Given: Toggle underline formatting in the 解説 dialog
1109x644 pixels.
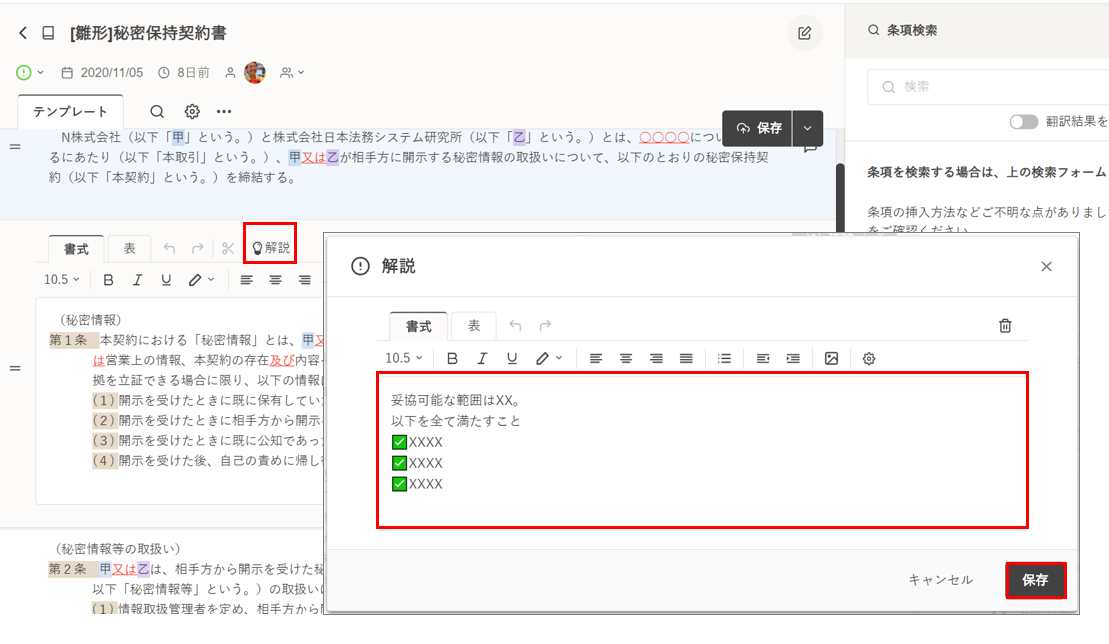Looking at the screenshot, I should pyautogui.click(x=512, y=358).
